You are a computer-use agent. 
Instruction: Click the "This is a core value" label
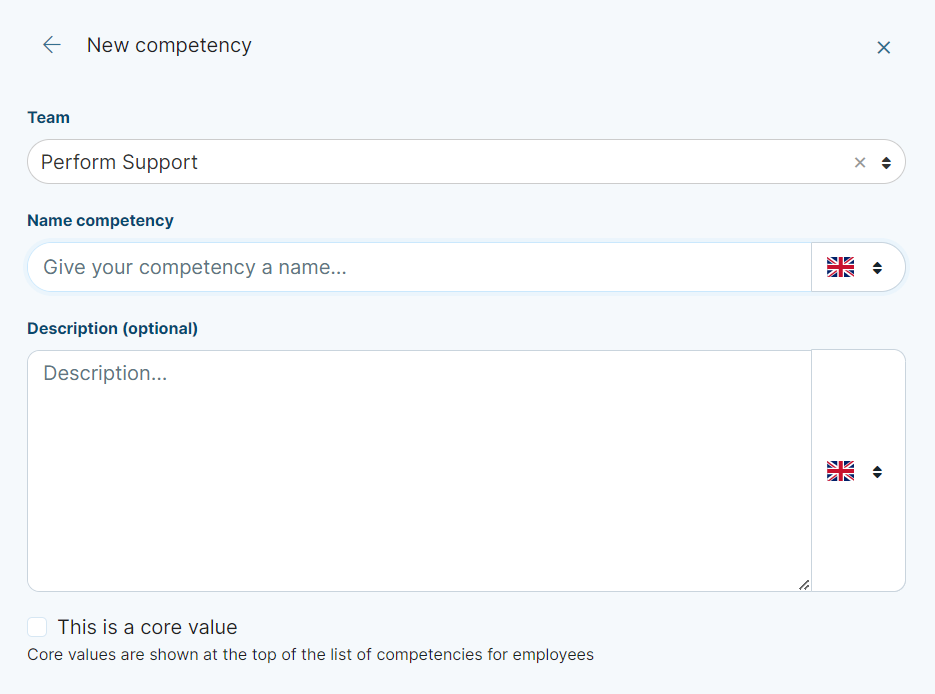coord(147,627)
